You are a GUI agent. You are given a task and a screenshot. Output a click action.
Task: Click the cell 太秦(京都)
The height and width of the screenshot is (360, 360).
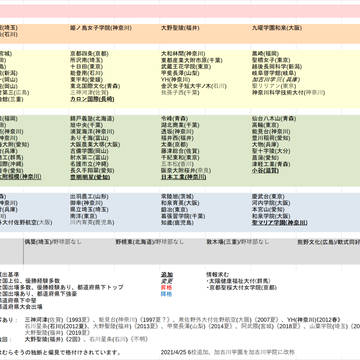pos(174,145)
